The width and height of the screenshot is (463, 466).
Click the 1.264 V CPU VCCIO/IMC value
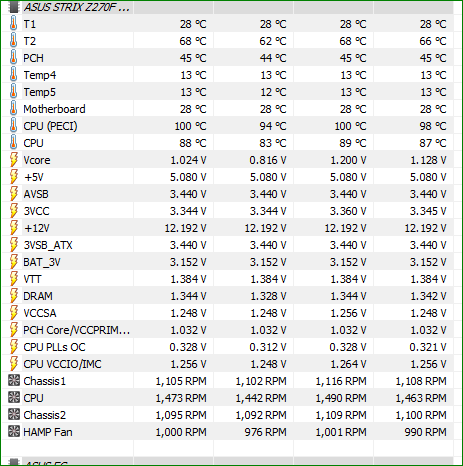click(348, 364)
